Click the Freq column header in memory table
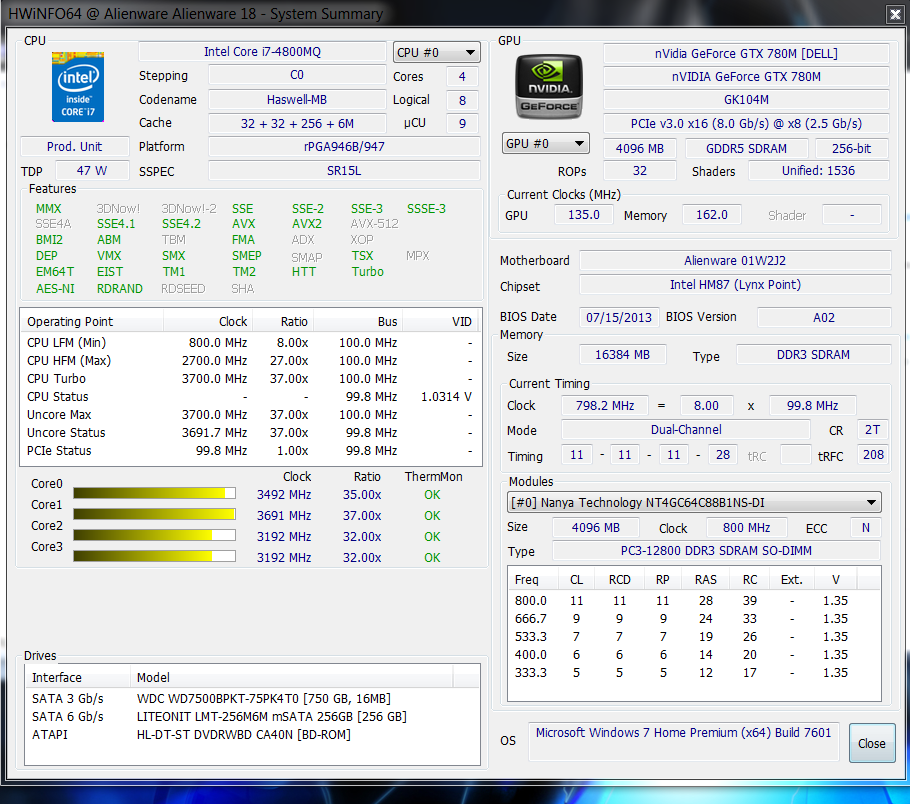 click(533, 579)
